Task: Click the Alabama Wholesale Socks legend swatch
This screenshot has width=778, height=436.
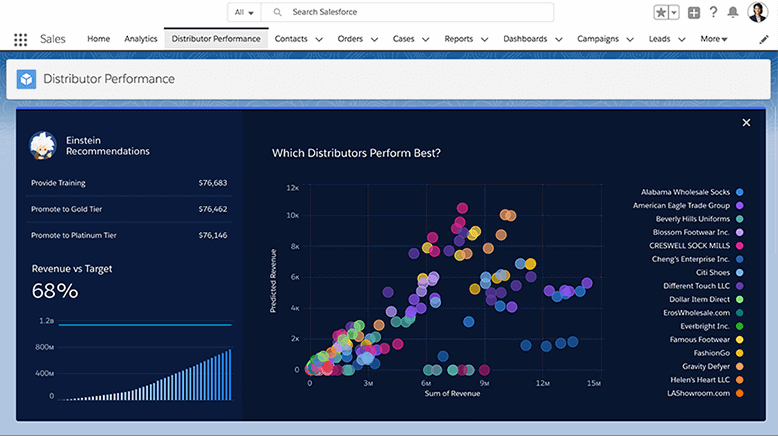Action: [x=739, y=192]
